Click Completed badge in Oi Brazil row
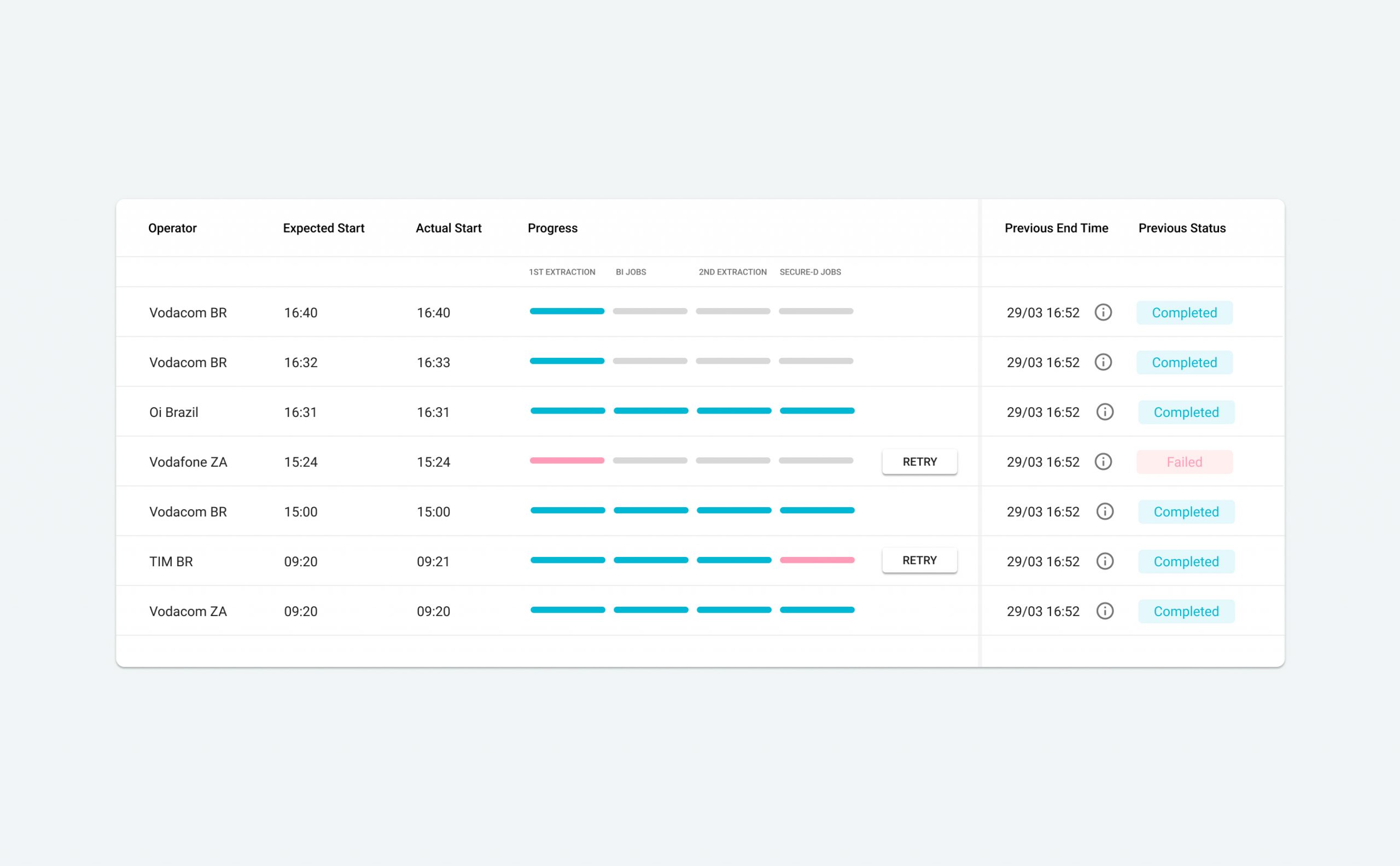1400x866 pixels. [x=1185, y=412]
